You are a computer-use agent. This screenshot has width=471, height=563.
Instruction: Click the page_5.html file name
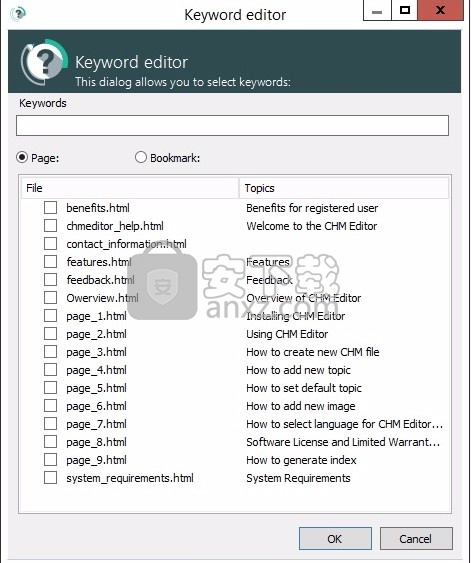click(97, 388)
